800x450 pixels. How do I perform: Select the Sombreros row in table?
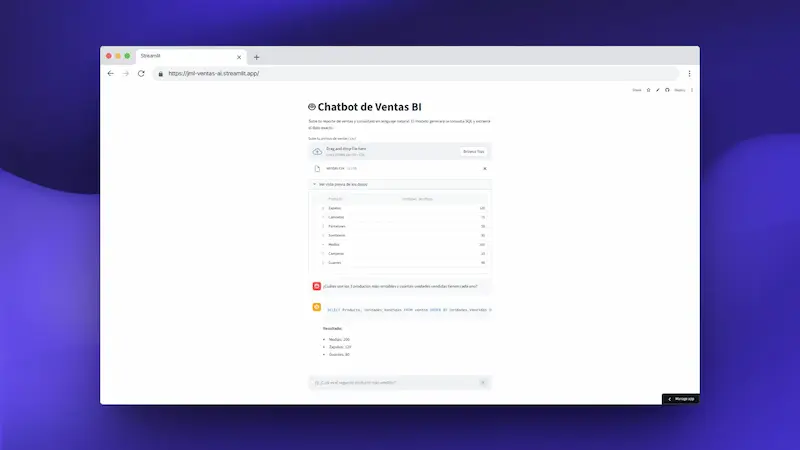tap(400, 236)
